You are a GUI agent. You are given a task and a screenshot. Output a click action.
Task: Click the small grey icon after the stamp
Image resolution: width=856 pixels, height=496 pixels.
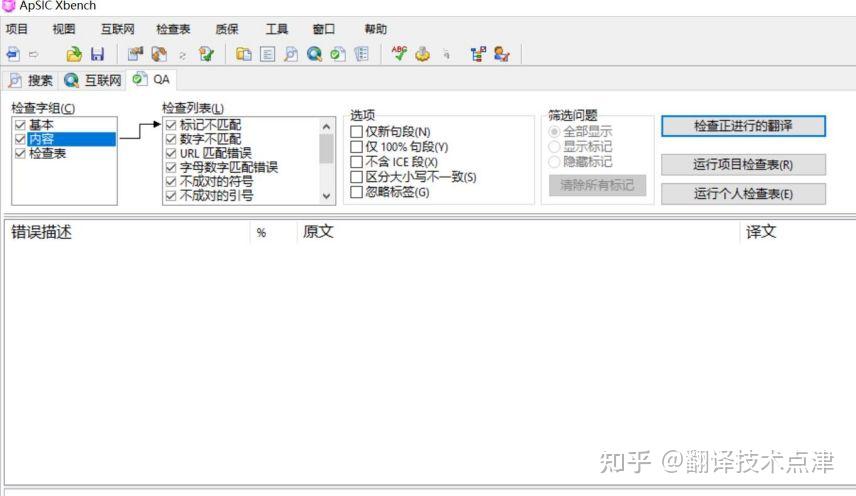click(447, 55)
